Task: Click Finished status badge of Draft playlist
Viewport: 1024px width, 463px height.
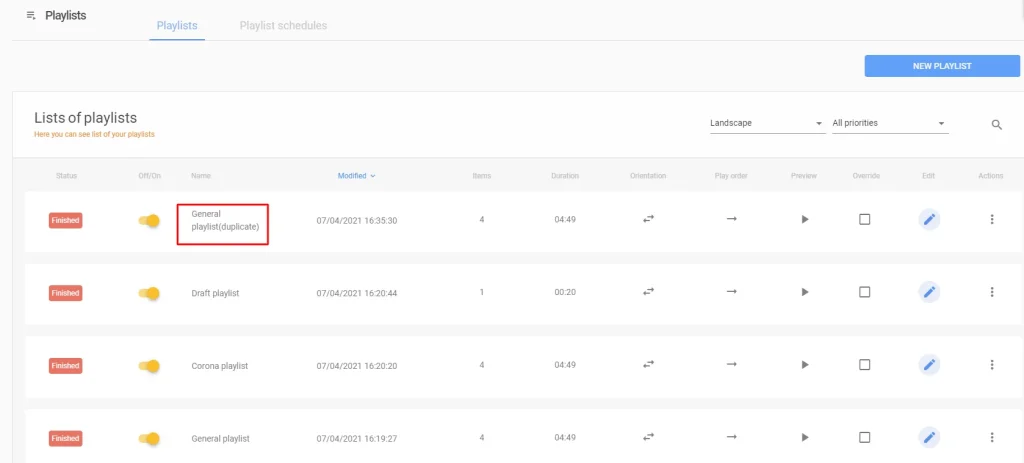Action: click(65, 293)
